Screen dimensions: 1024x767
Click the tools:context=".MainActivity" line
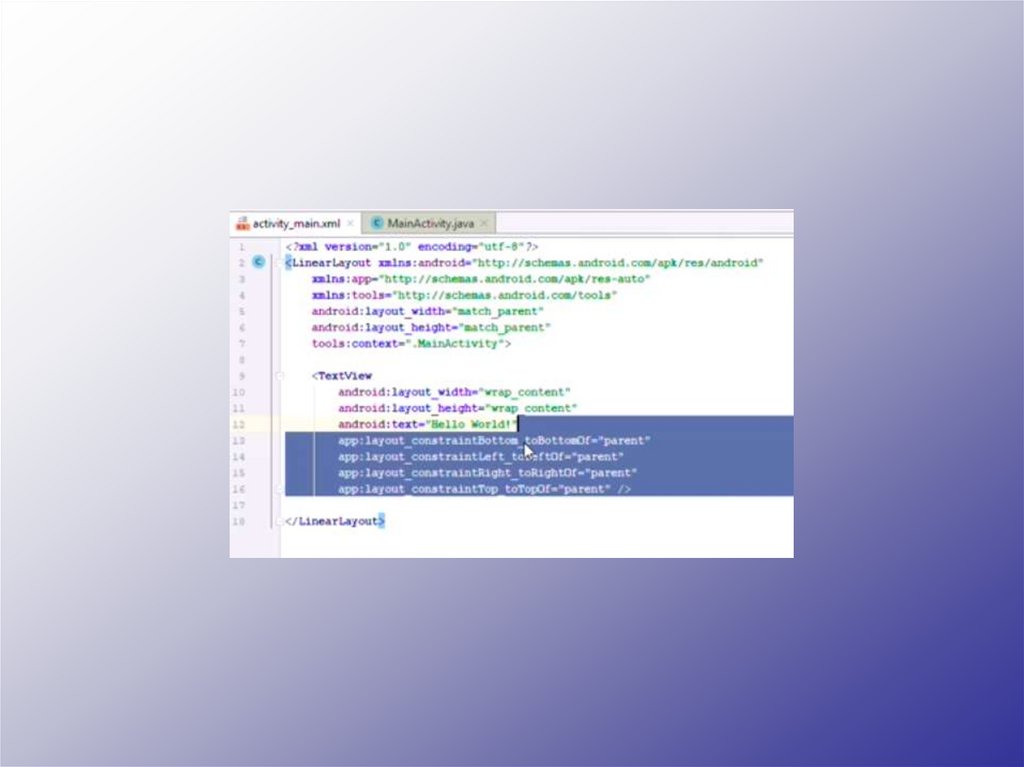(x=411, y=344)
